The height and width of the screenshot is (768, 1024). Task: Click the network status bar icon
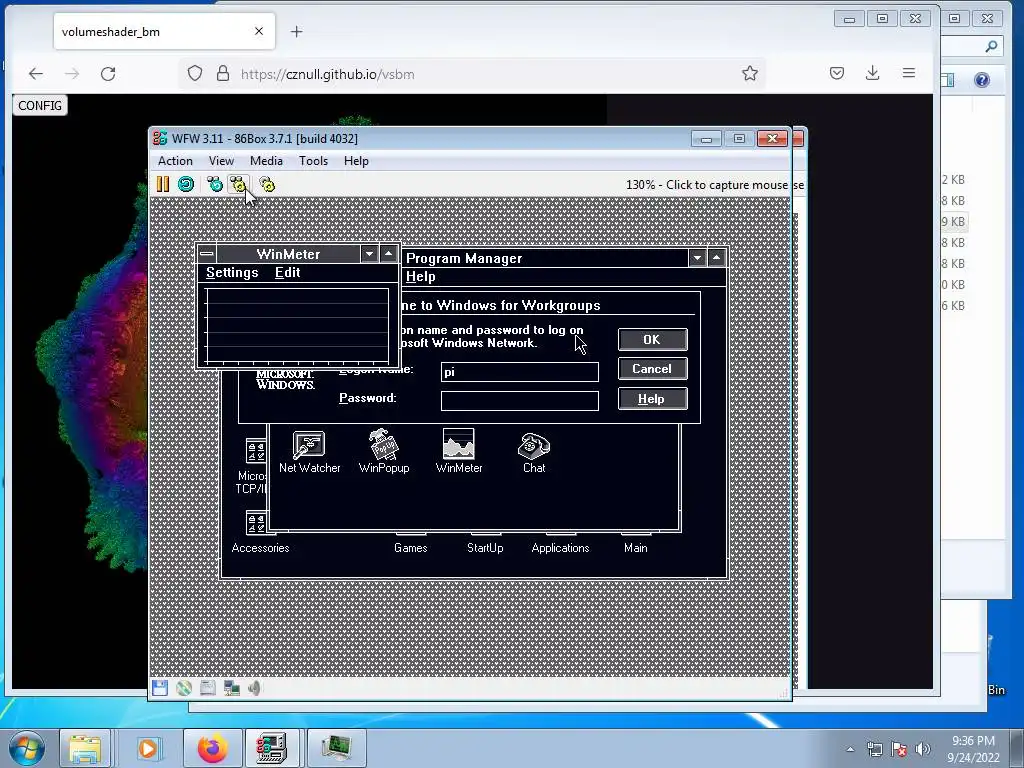pos(231,688)
